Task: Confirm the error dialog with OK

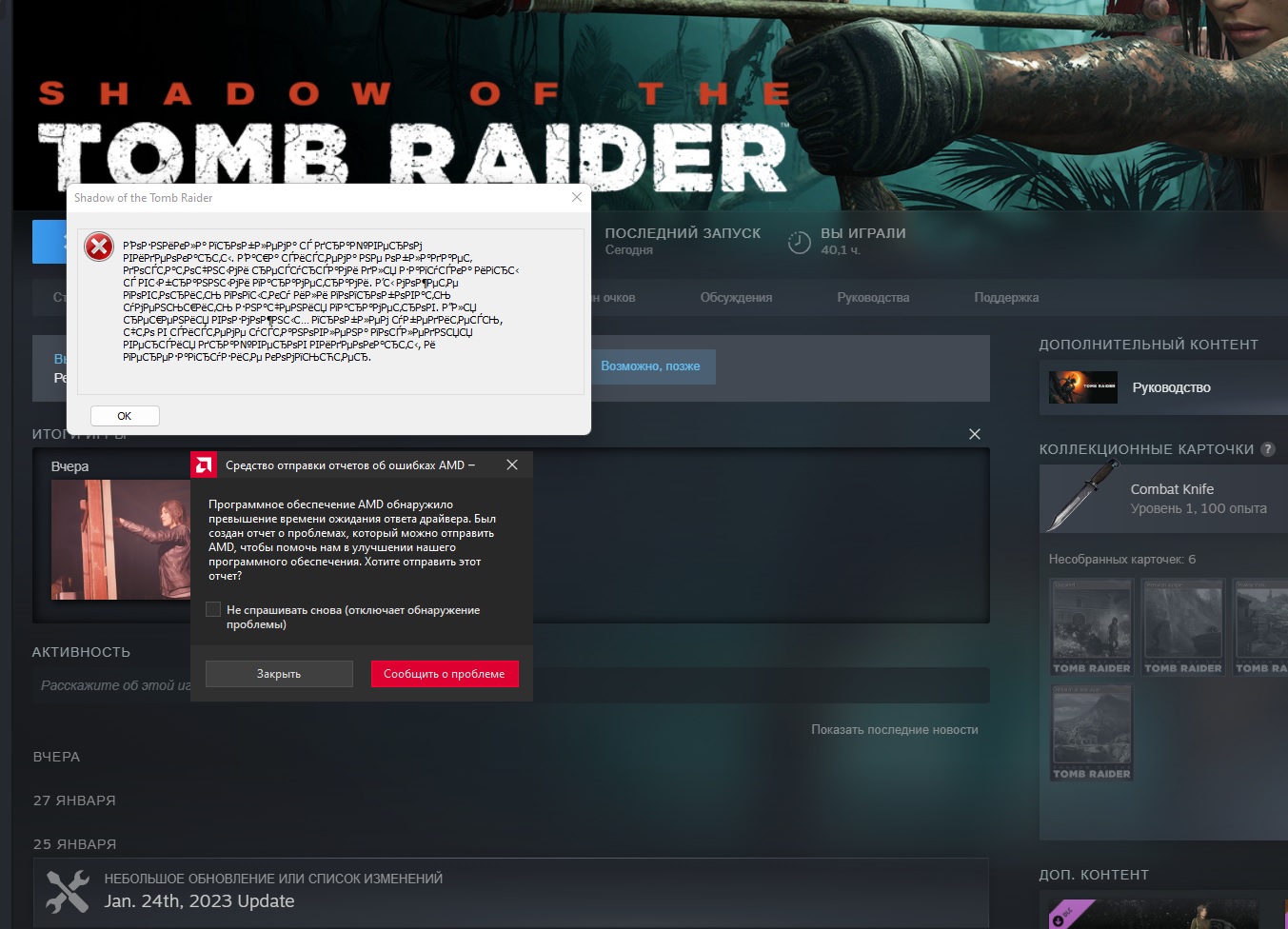Action: point(125,416)
